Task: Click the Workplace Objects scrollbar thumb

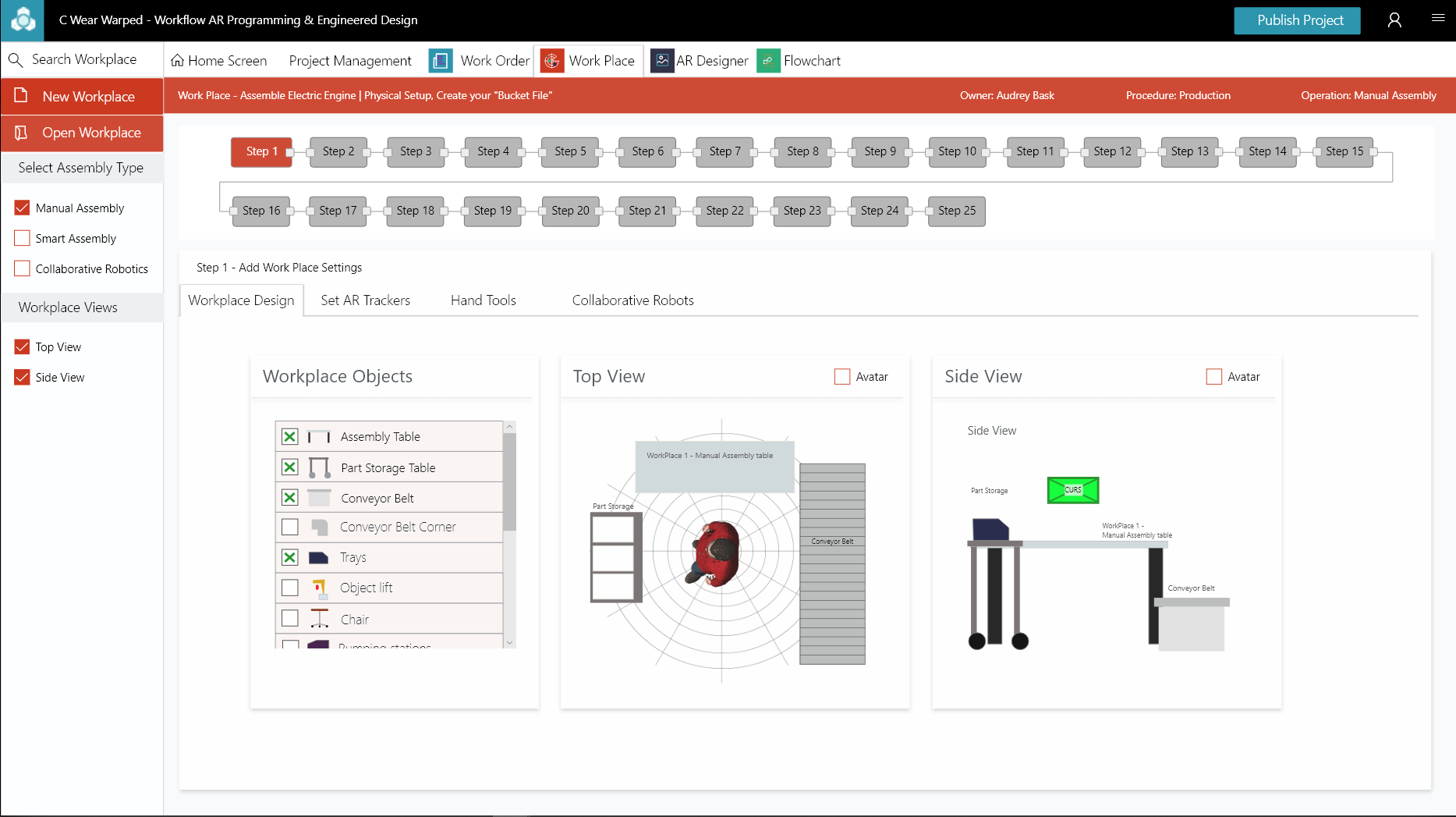Action: click(509, 481)
